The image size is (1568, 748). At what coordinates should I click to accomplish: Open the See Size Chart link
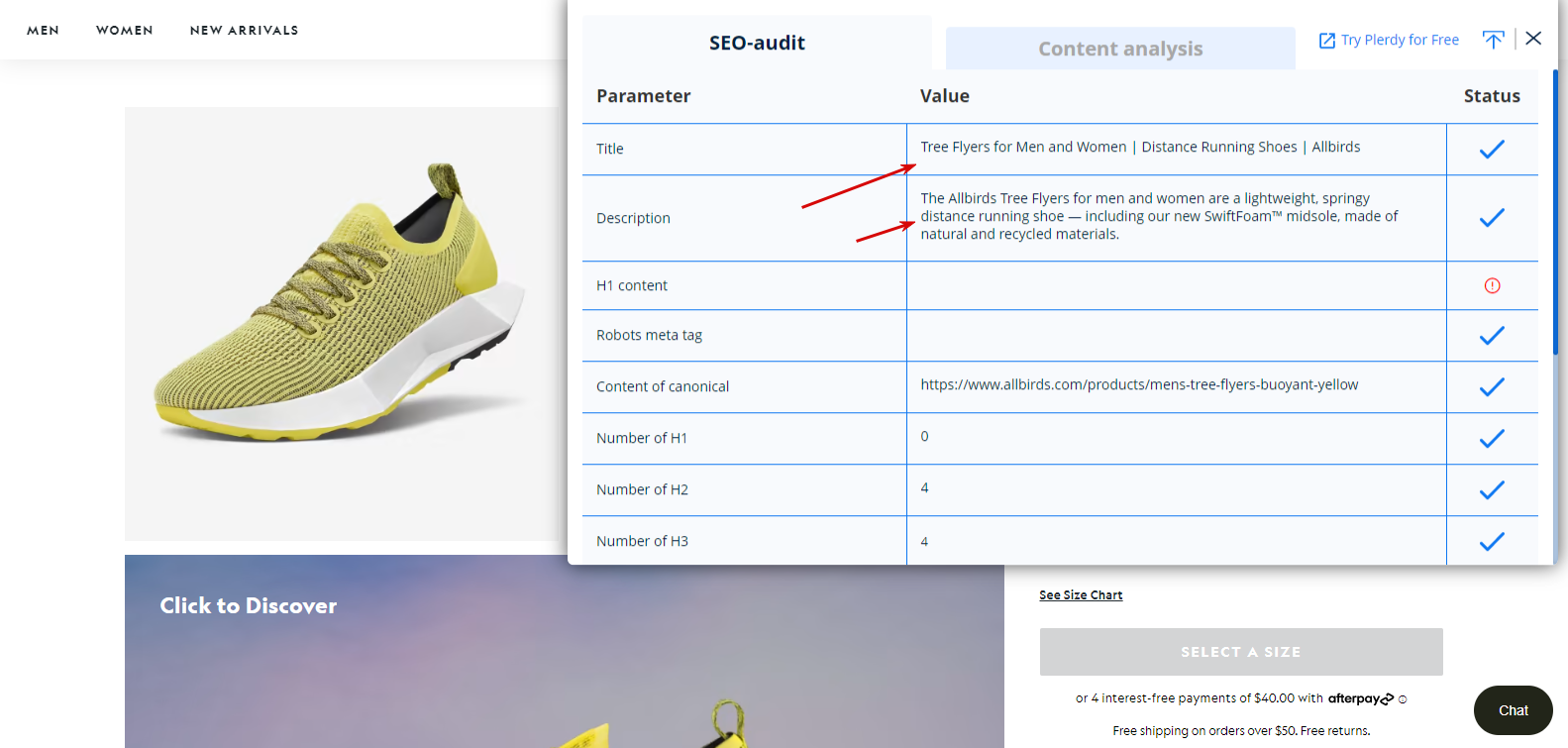1081,595
